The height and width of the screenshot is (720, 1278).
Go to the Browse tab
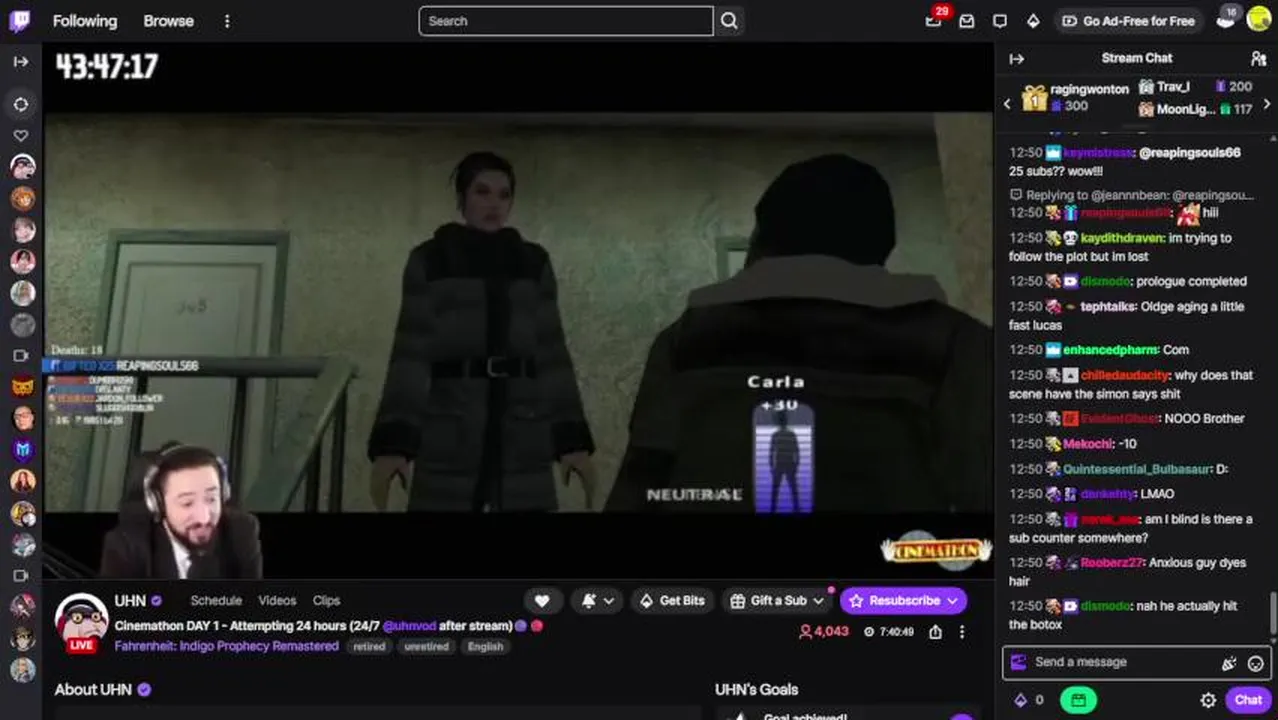168,21
